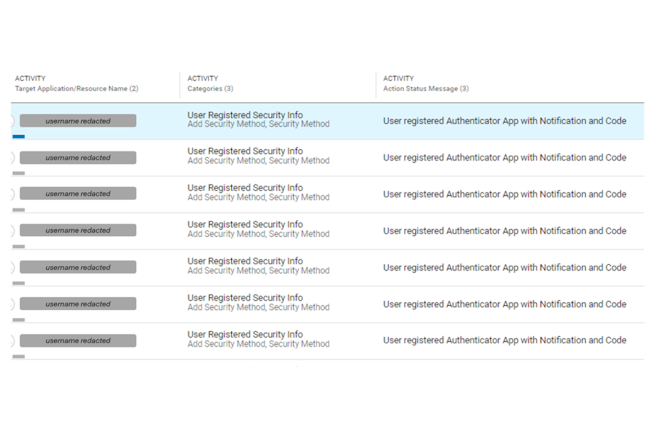Click the partial circle icon in the highlighted first row
Viewport: 650px width, 433px height.
pyautogui.click(x=13, y=121)
